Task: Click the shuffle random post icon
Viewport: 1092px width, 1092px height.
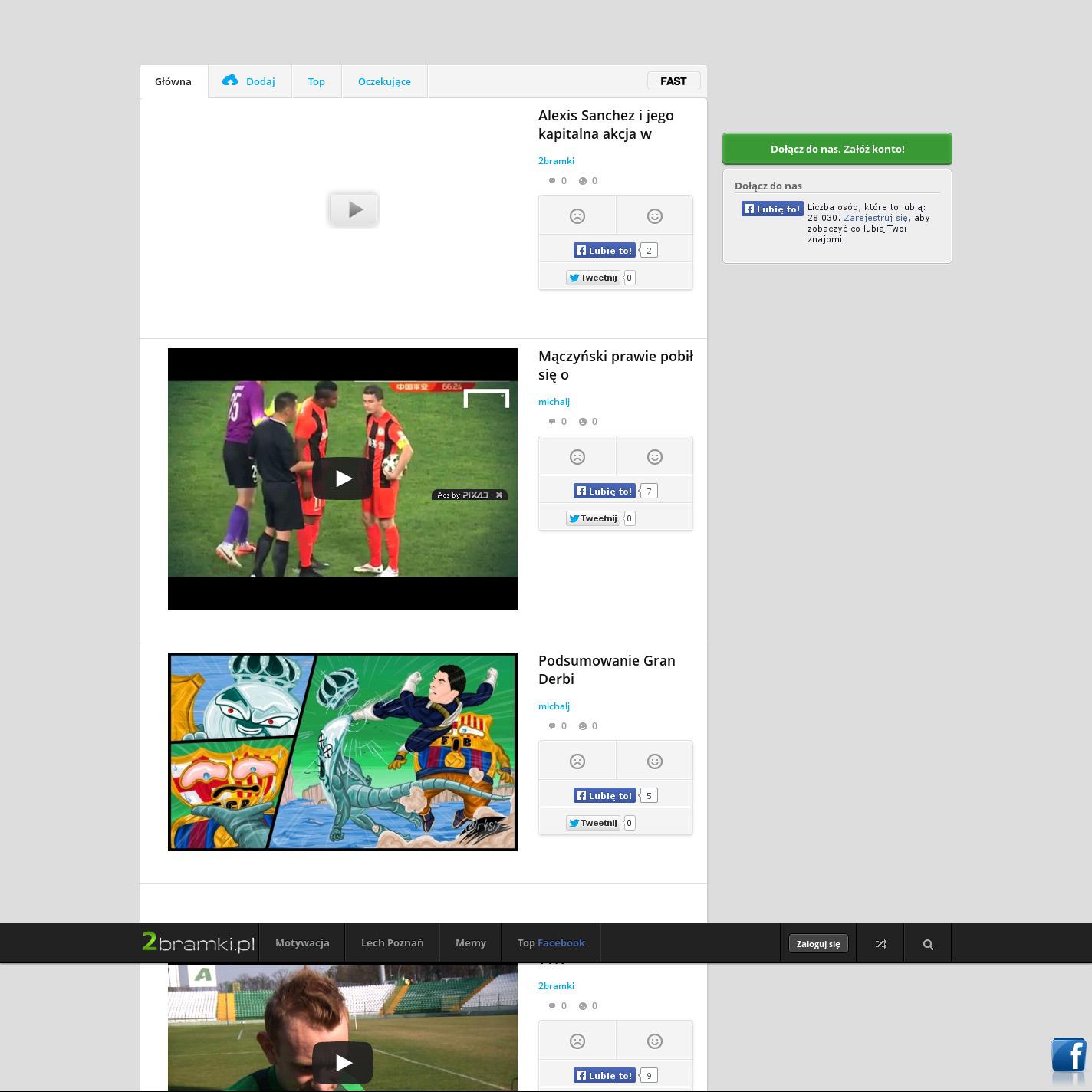Action: (880, 944)
